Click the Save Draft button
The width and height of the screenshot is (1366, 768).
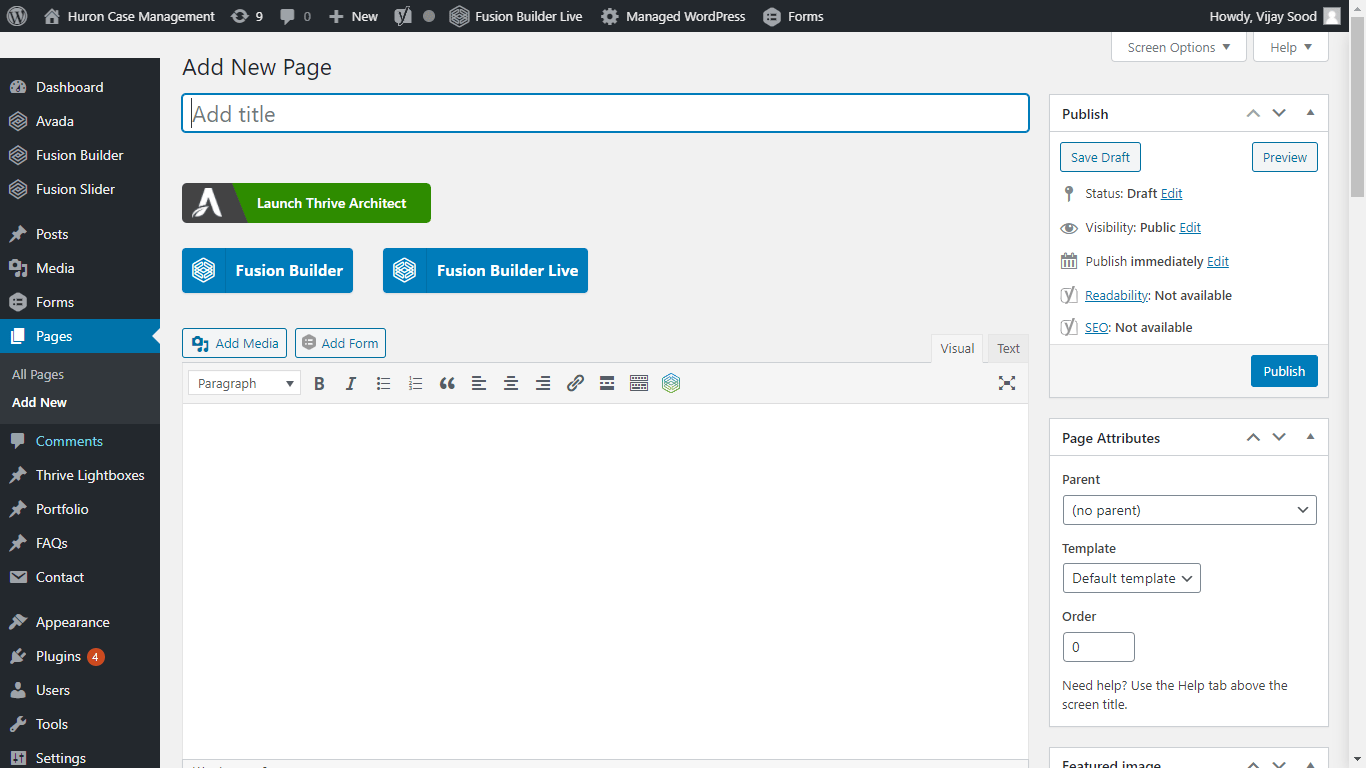pos(1100,157)
